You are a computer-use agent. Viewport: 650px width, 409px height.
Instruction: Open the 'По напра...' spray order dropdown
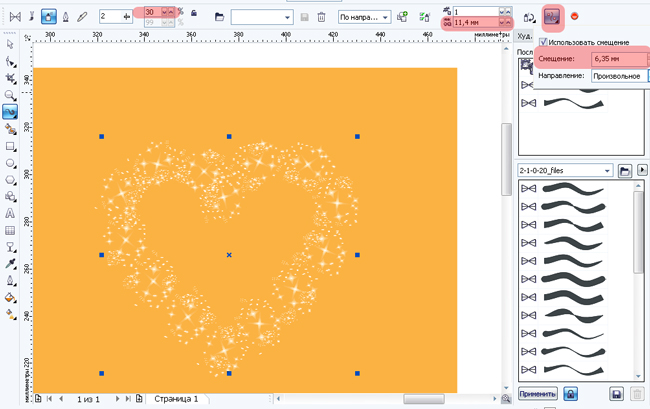click(x=366, y=17)
